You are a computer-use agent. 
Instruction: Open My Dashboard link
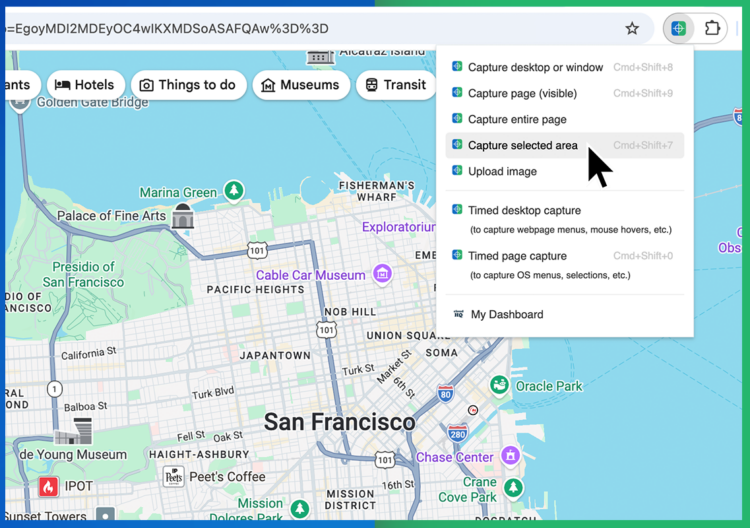coord(506,314)
